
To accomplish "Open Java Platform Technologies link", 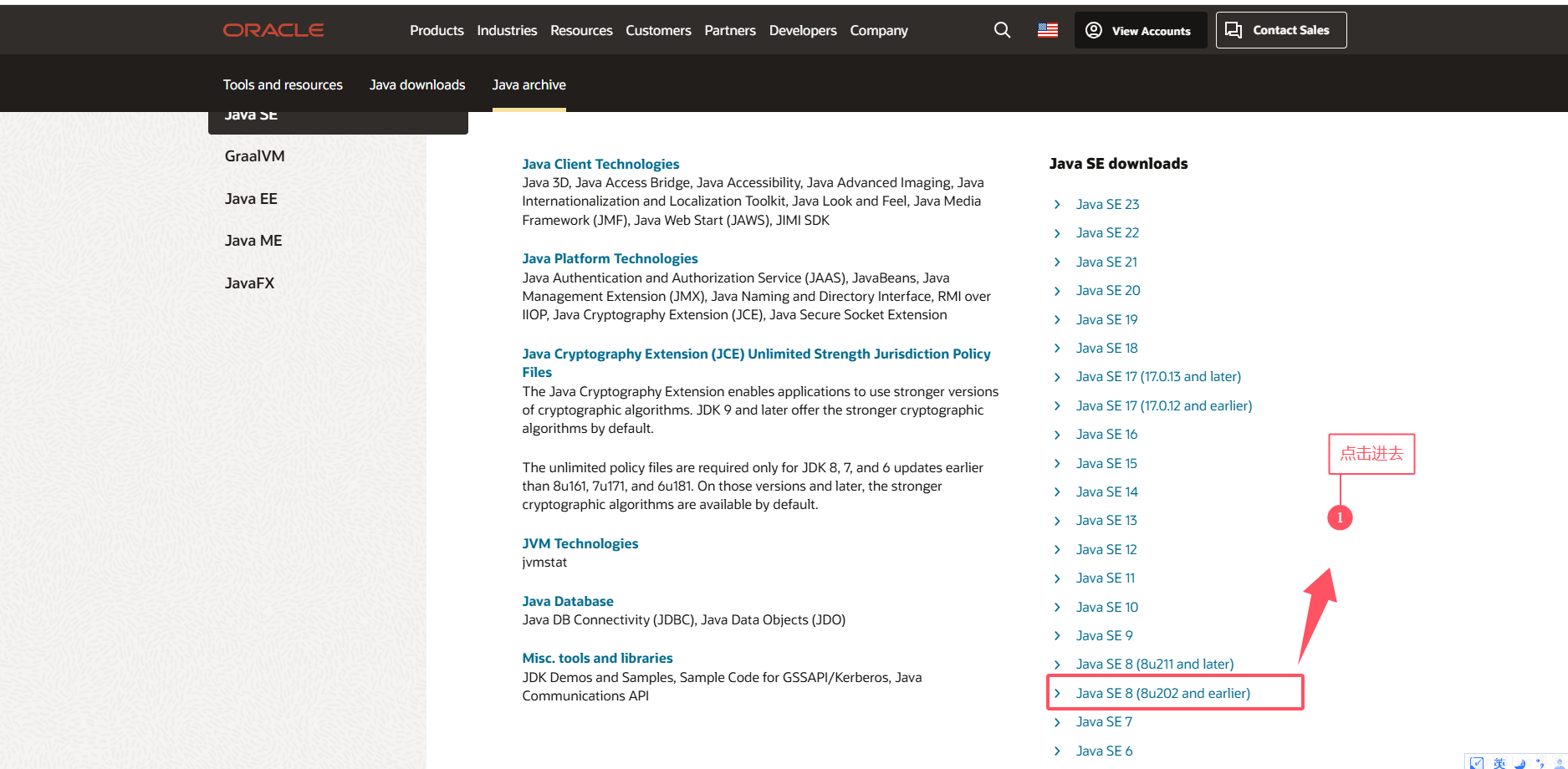I will (610, 259).
